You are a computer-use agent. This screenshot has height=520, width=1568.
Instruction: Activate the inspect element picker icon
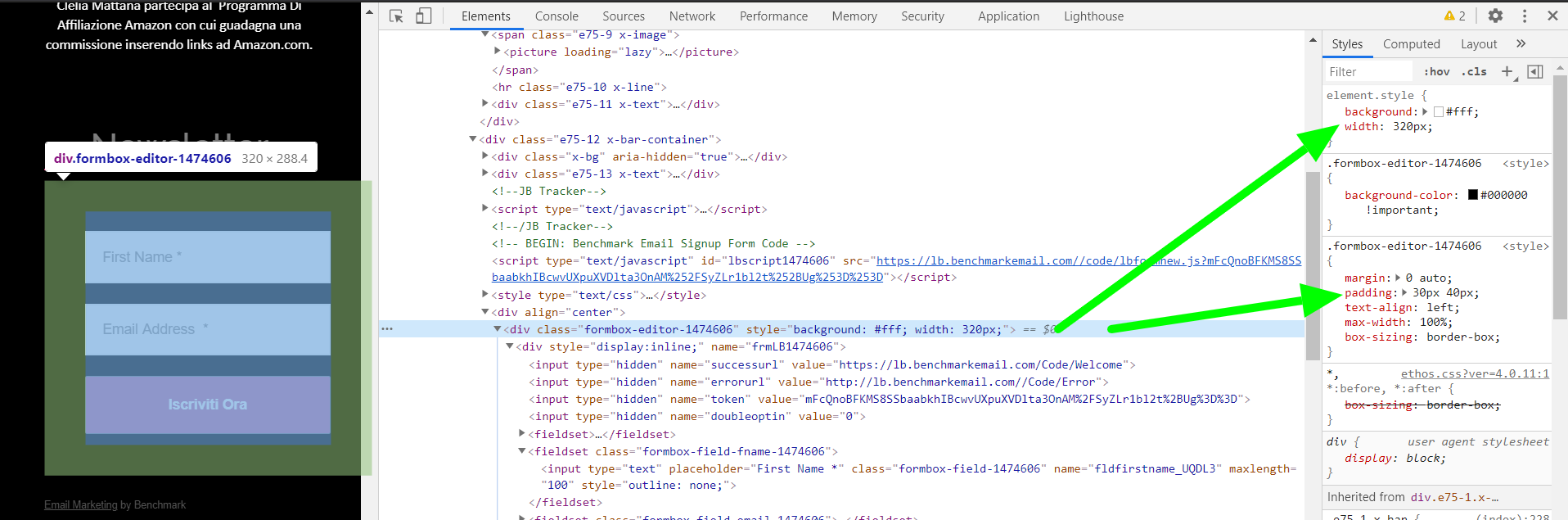pos(397,16)
